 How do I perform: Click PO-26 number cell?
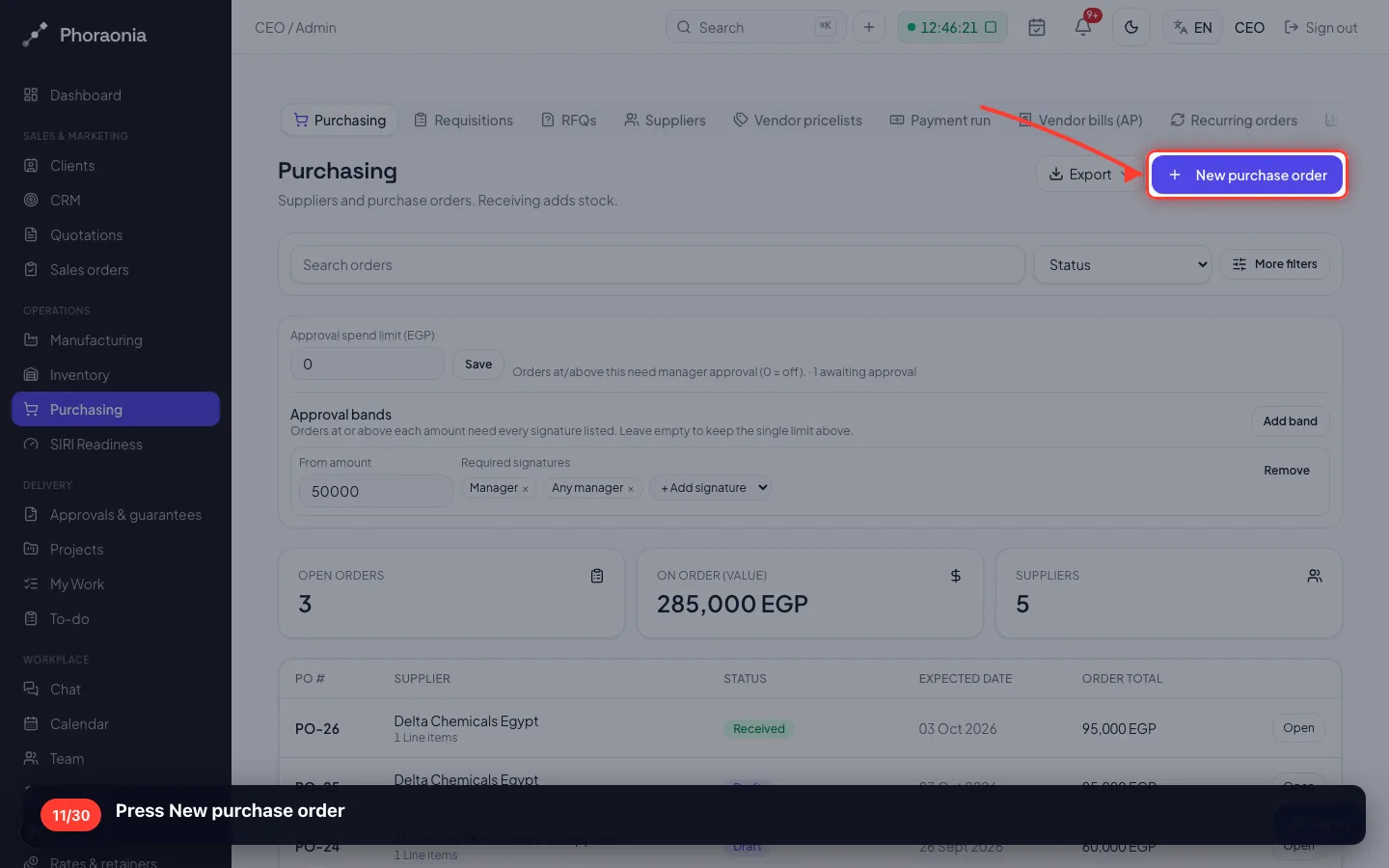tap(317, 729)
